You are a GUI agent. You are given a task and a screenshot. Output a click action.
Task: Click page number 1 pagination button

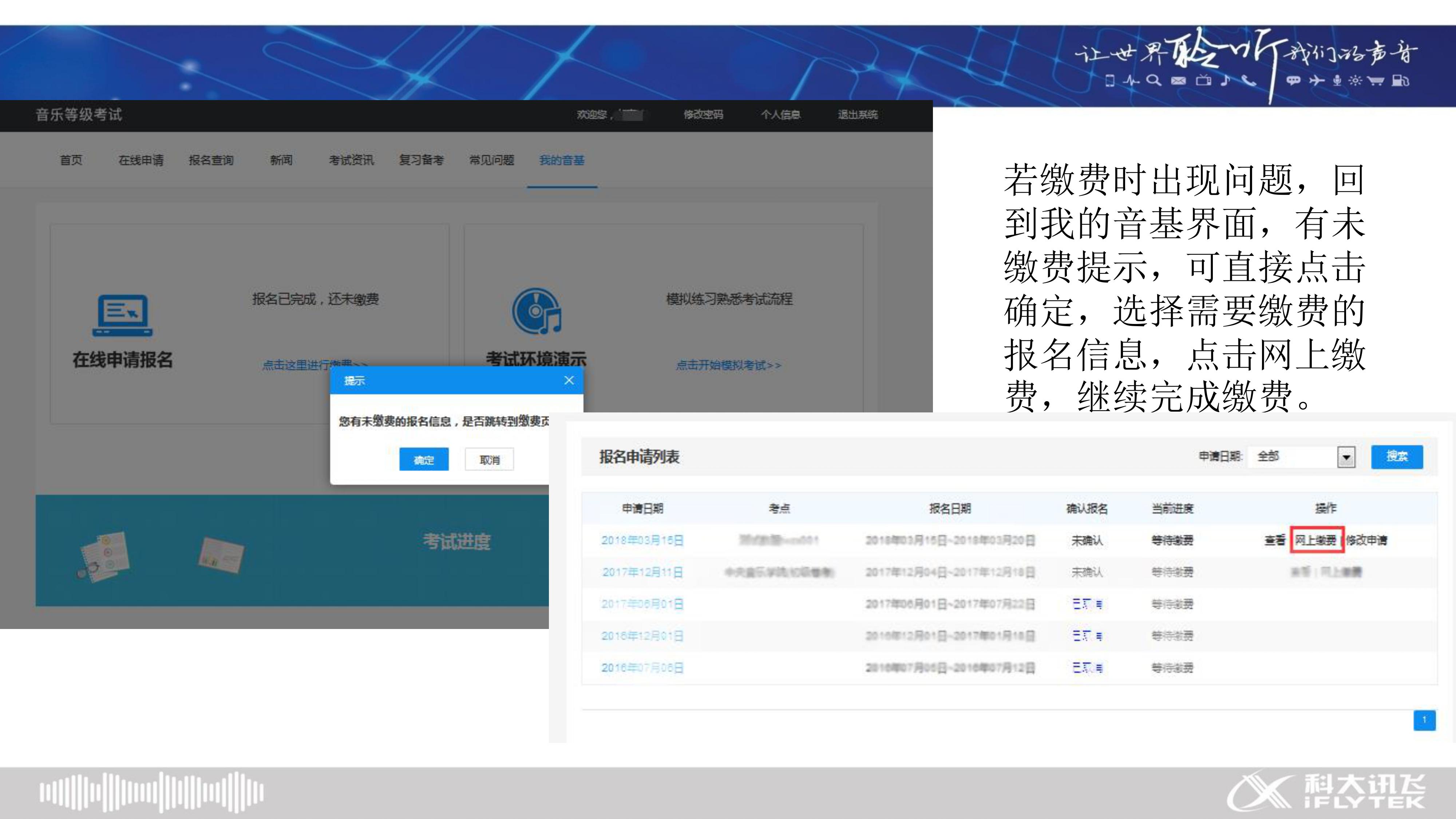point(1424,720)
